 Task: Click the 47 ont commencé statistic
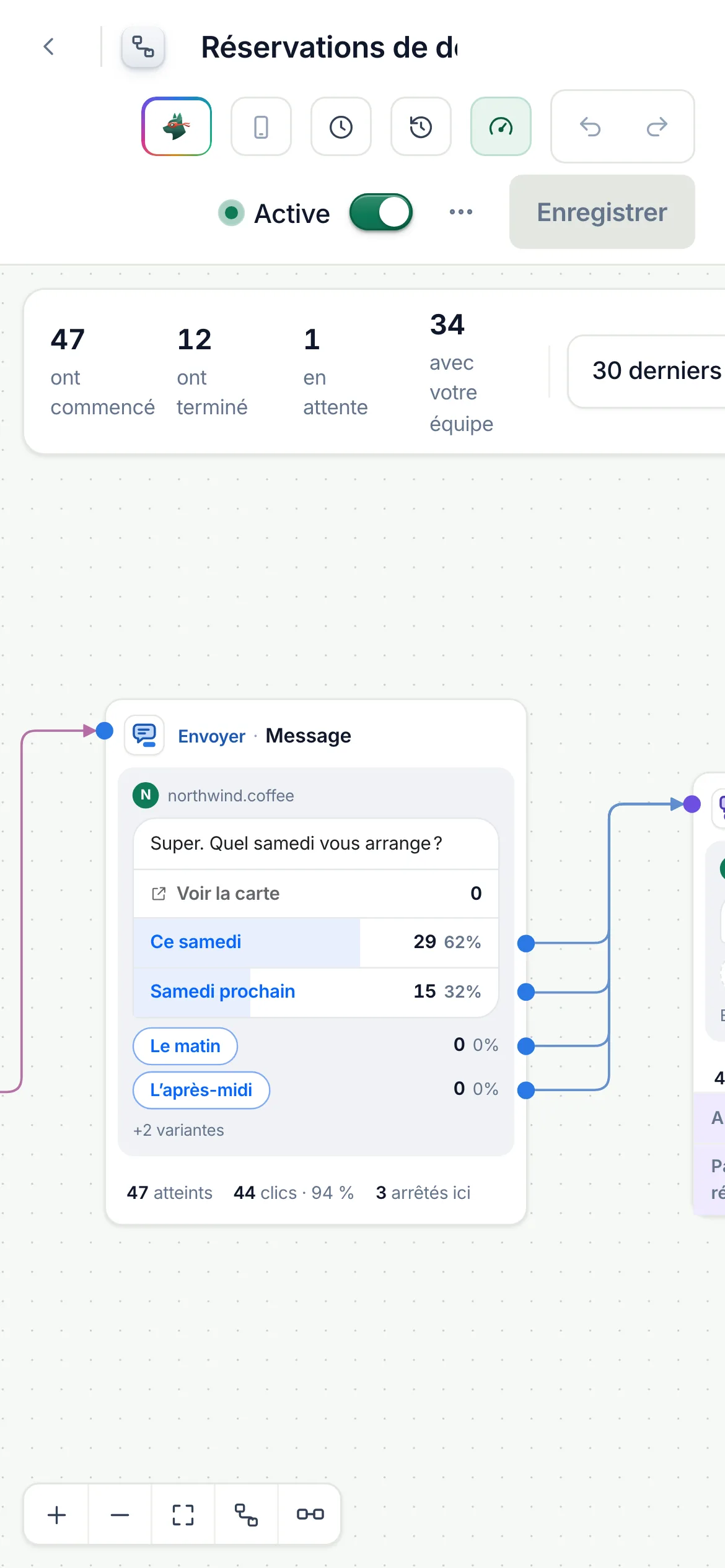(x=103, y=372)
